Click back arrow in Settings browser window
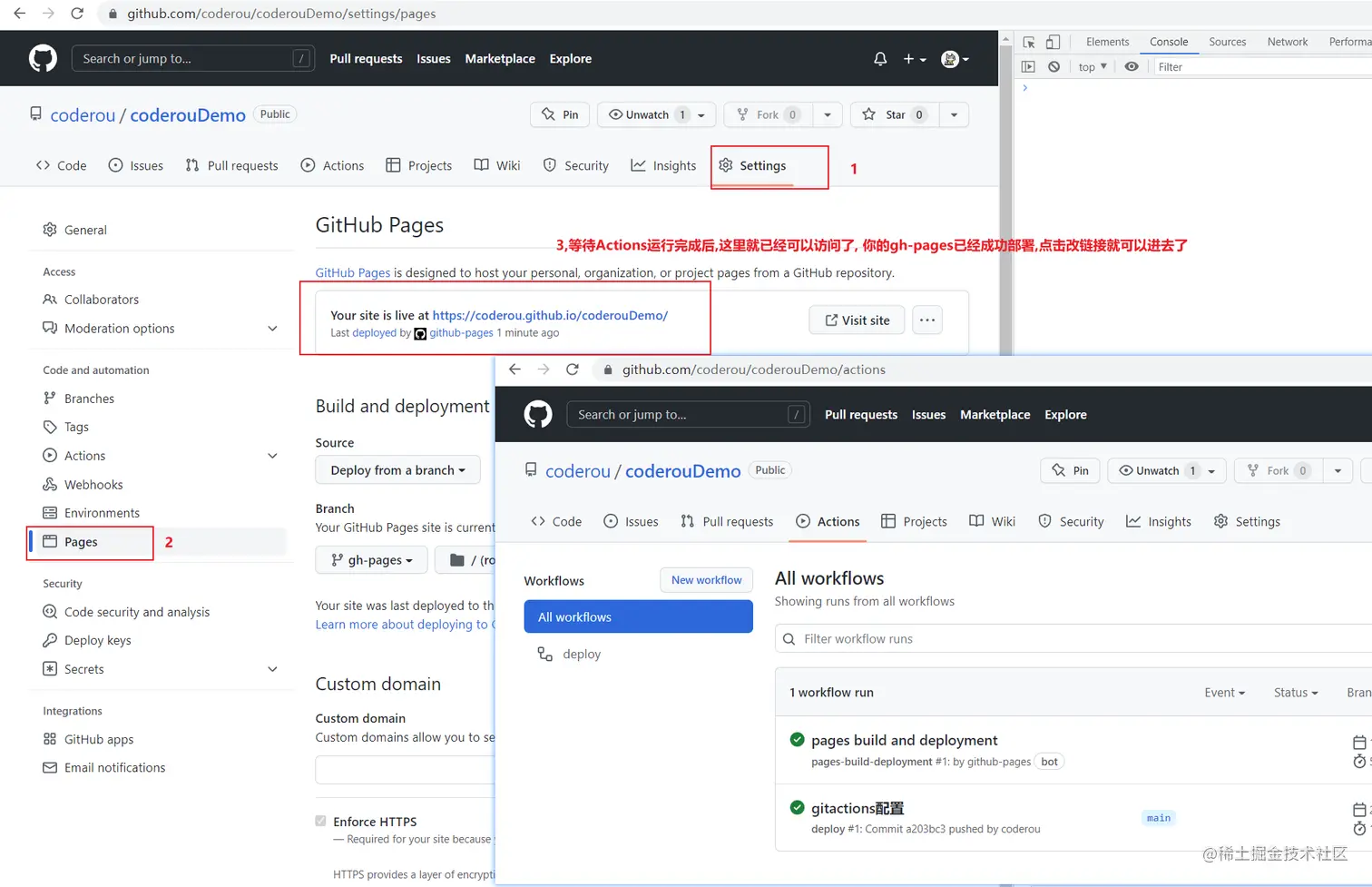Screen dimensions: 1372x887 19,14
